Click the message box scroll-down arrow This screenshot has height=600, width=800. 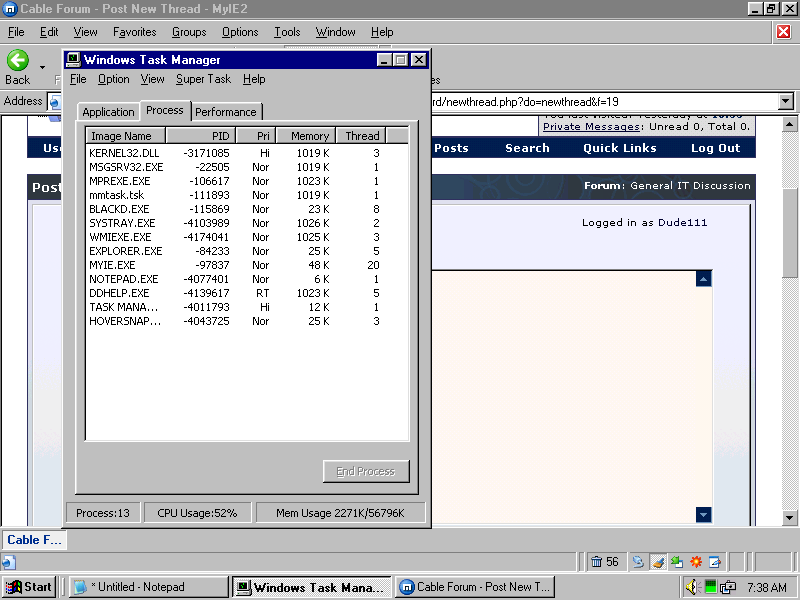tap(704, 514)
